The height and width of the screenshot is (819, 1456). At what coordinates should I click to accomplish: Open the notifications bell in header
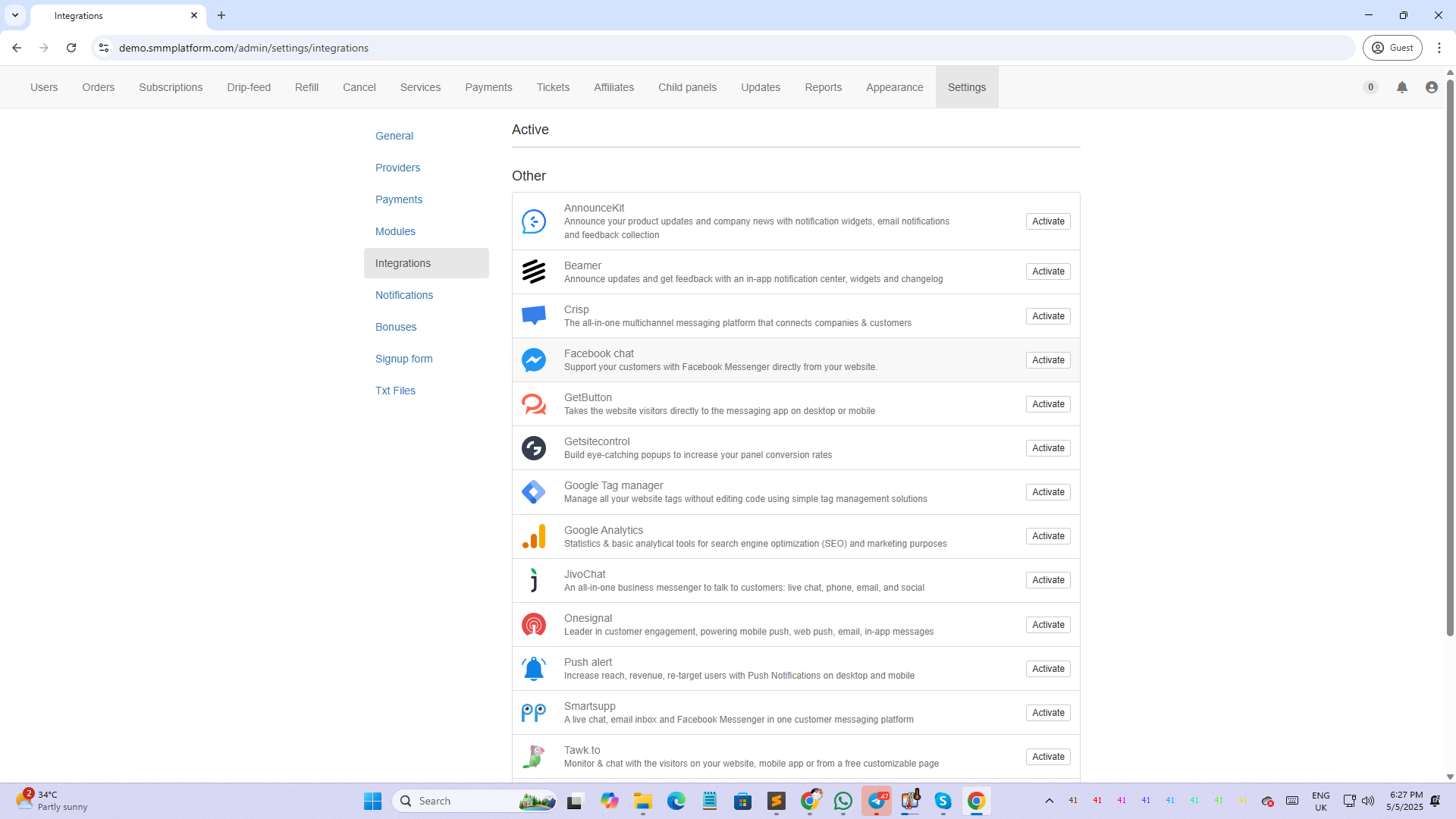[x=1401, y=87]
